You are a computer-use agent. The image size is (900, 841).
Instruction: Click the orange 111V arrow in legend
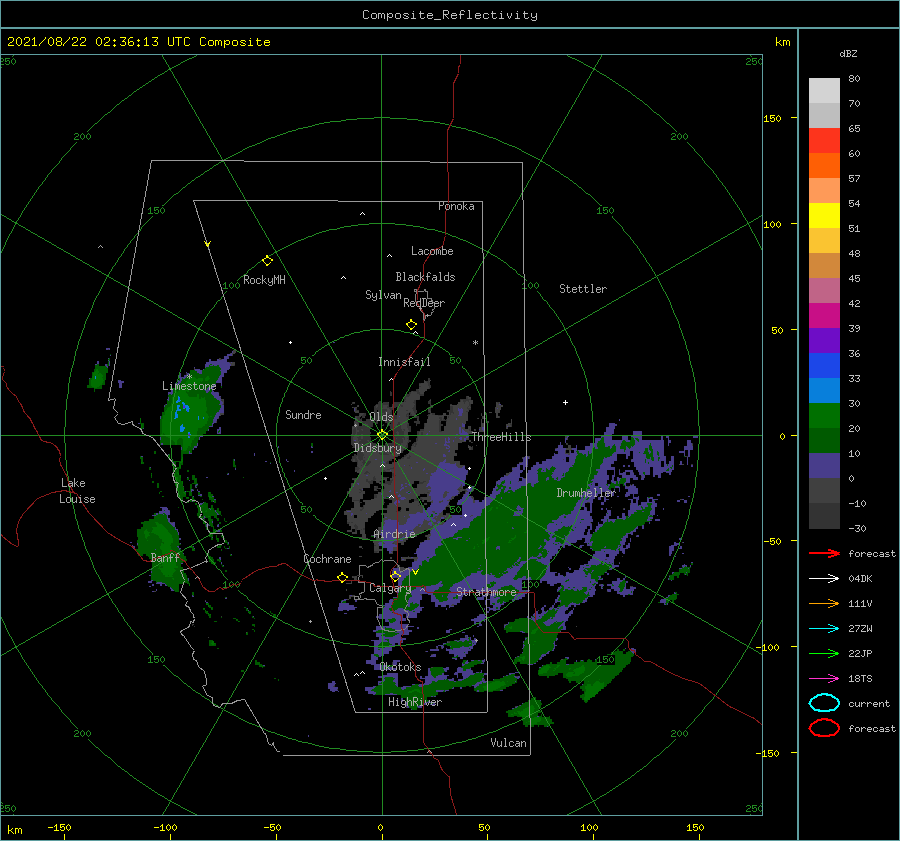pos(825,603)
